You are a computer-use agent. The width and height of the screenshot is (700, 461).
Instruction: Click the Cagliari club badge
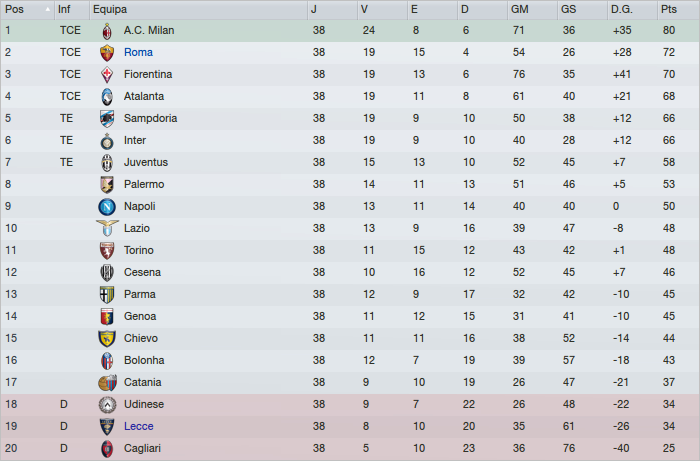click(107, 448)
